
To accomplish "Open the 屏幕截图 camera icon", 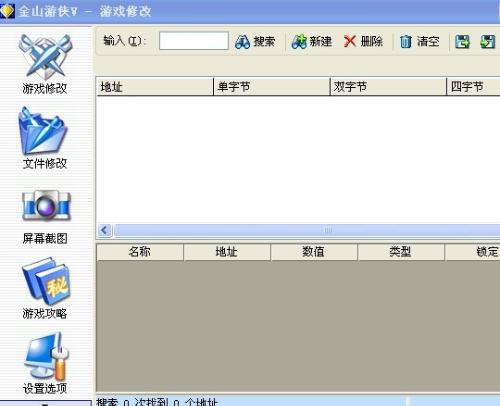I will [x=46, y=206].
